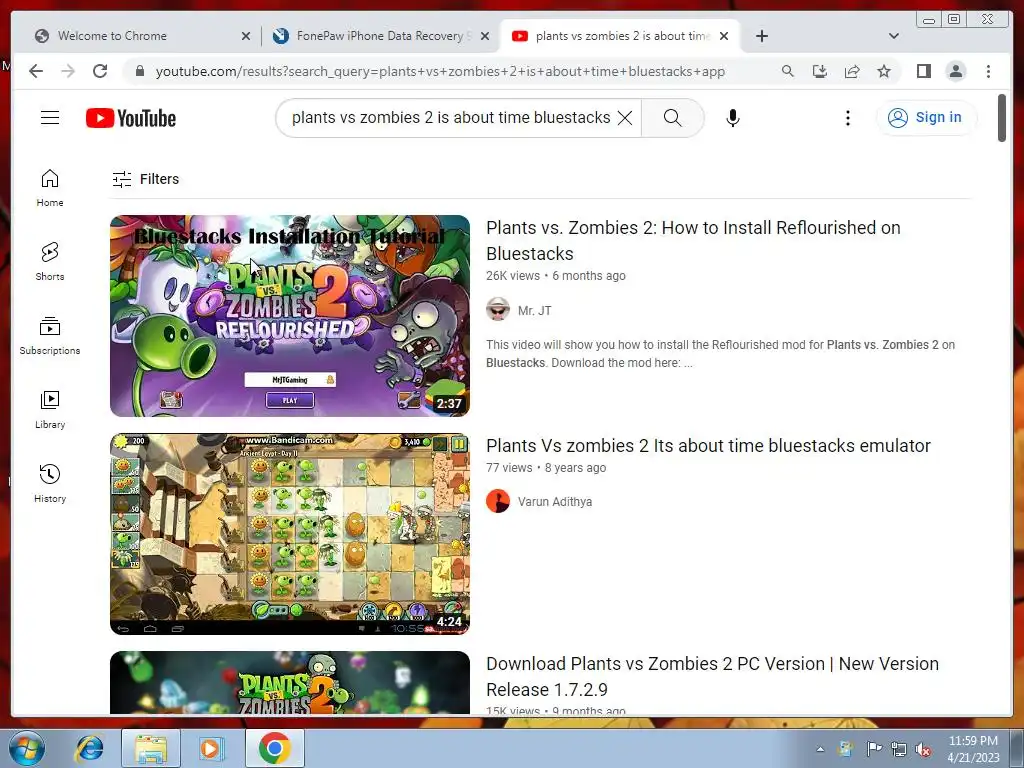Open History in the sidebar

coord(50,483)
